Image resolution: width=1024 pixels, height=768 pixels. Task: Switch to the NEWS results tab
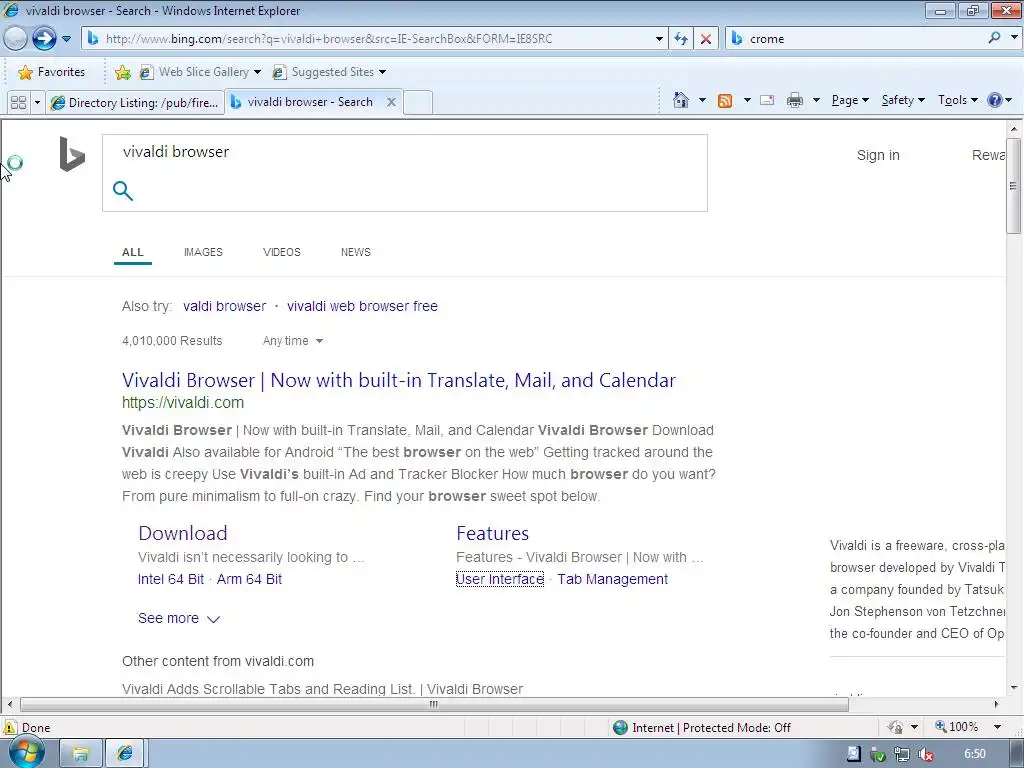[x=355, y=252]
